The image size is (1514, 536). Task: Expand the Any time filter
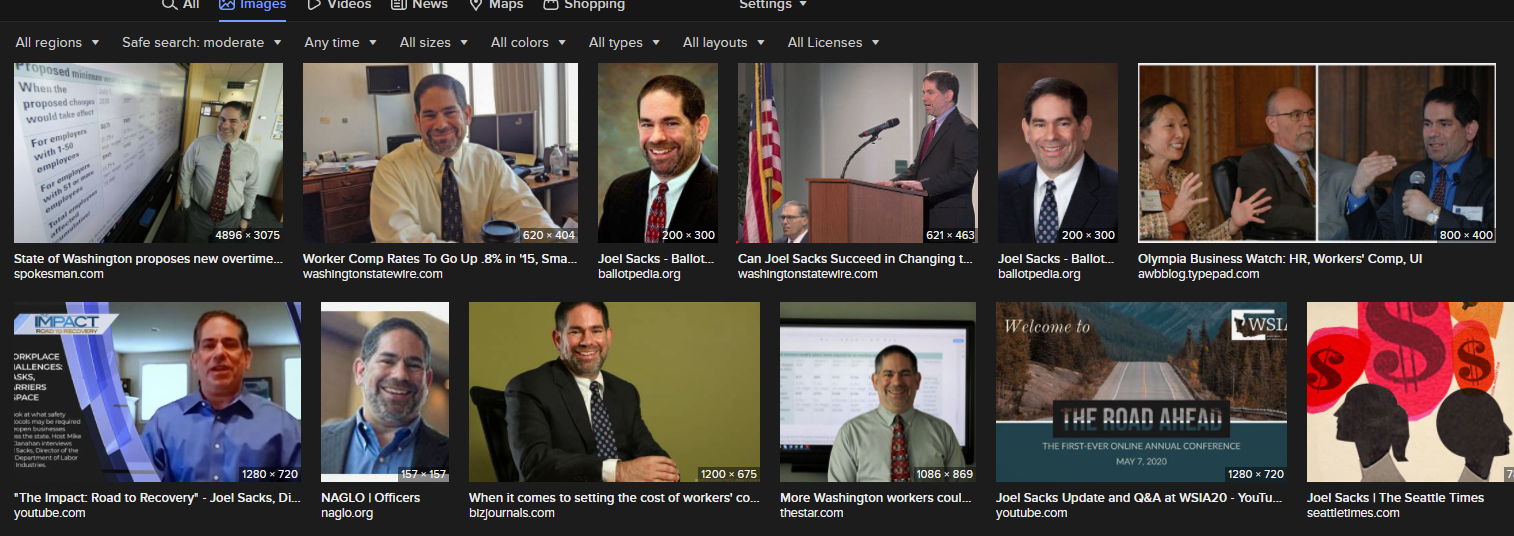click(341, 42)
